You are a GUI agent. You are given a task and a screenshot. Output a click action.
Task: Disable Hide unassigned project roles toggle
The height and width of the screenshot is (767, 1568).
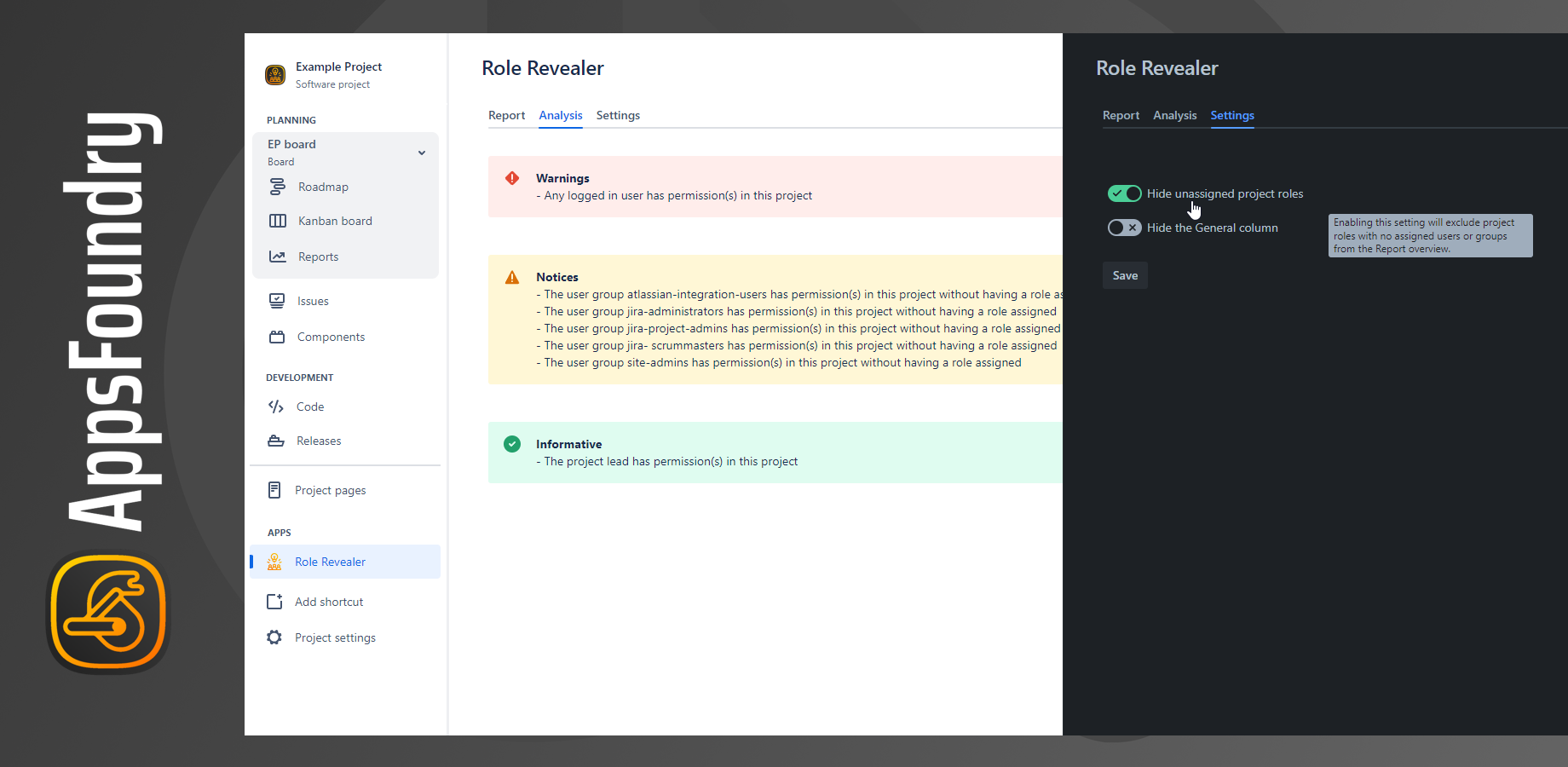[1125, 193]
